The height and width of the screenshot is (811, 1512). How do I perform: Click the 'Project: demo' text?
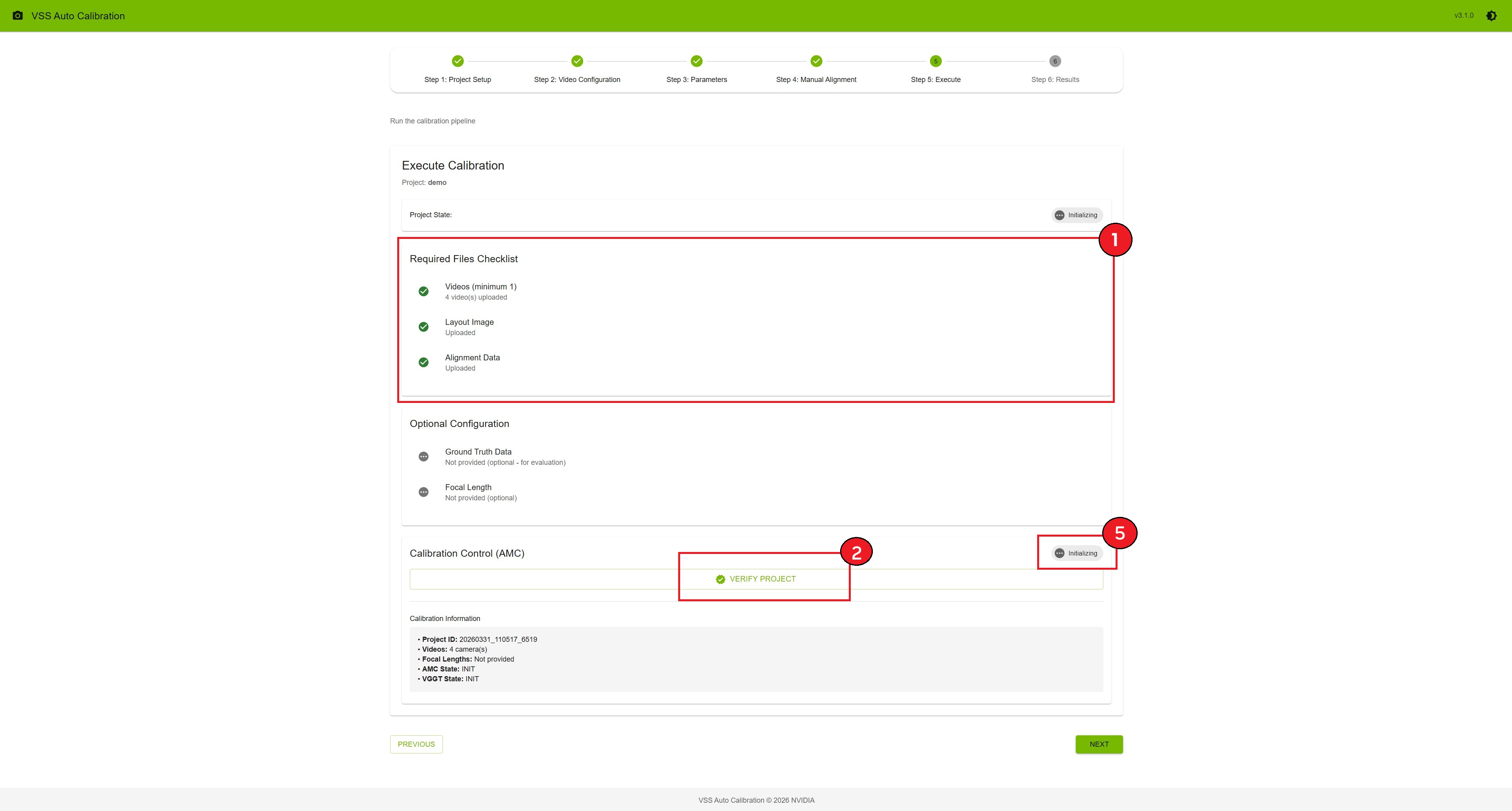[424, 183]
